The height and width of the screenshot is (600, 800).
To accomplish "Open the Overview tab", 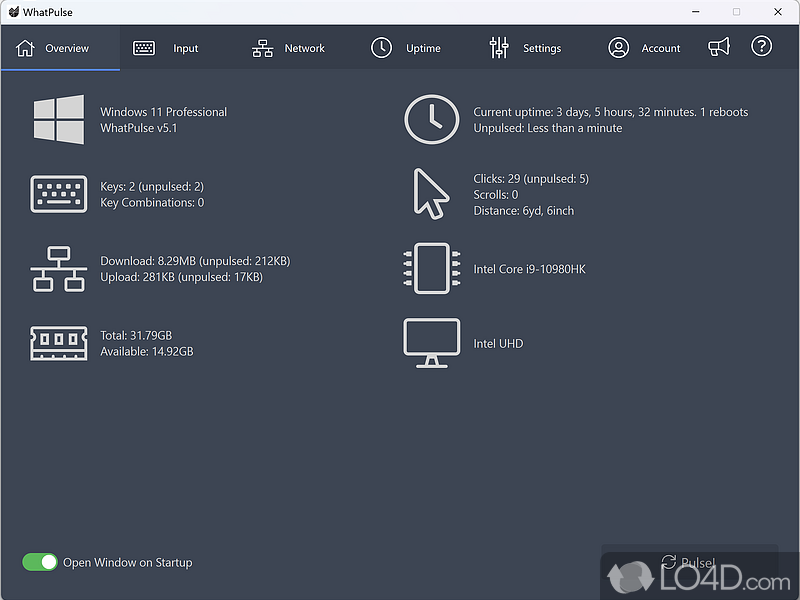I will [x=60, y=48].
